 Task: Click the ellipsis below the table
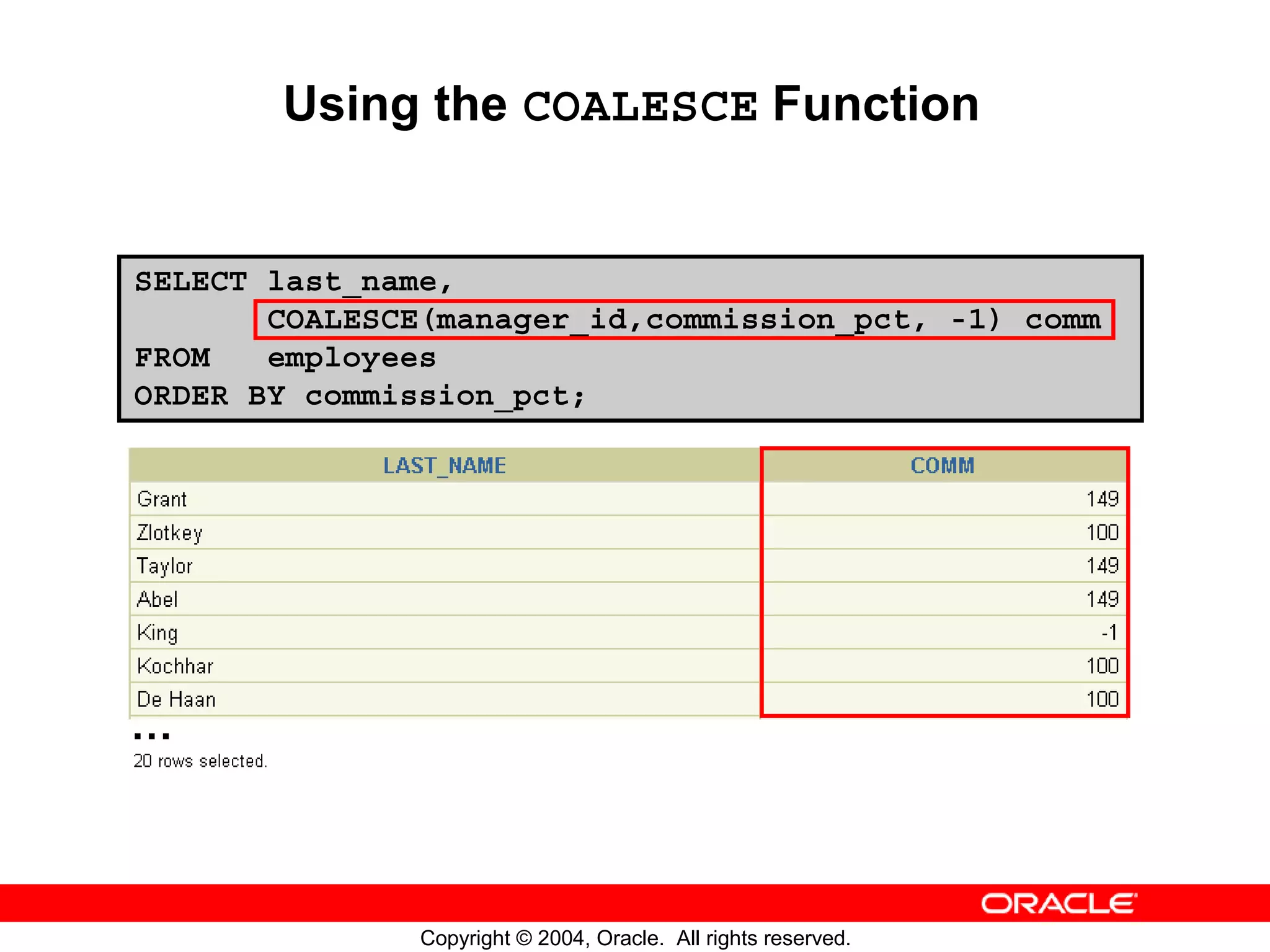point(151,736)
